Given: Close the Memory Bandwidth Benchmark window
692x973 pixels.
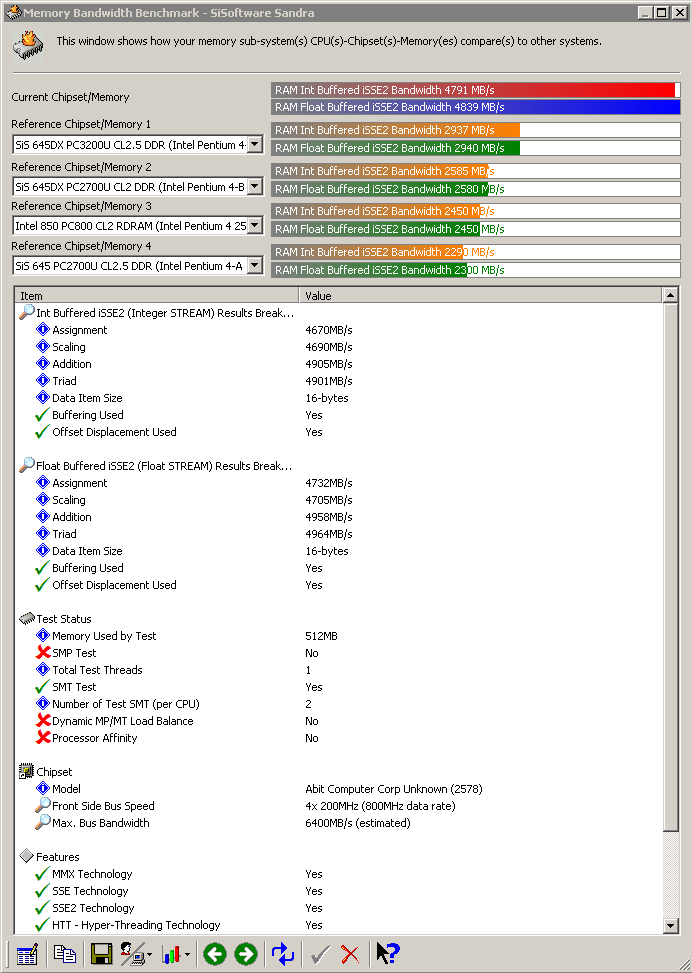Looking at the screenshot, I should (680, 12).
